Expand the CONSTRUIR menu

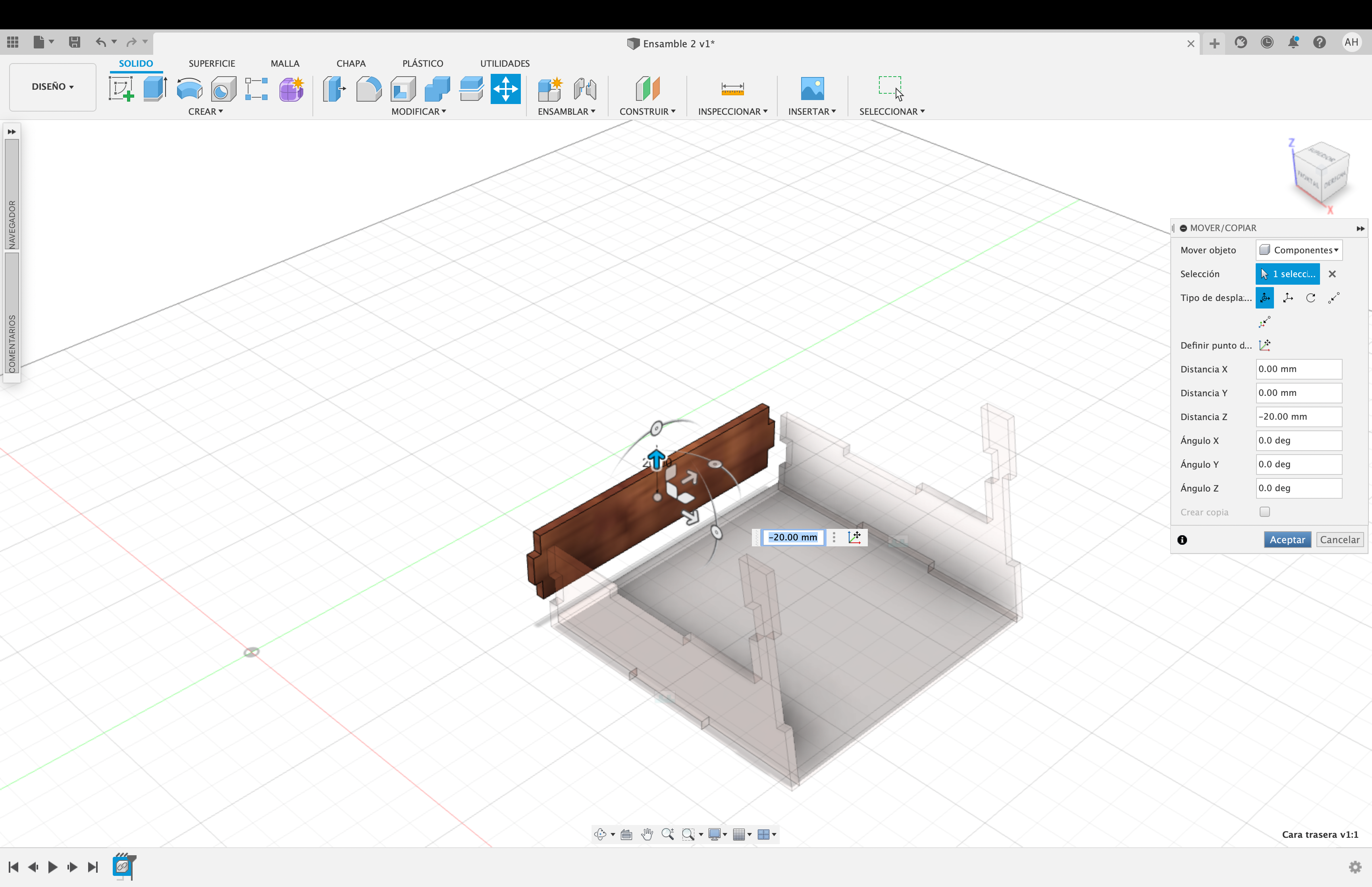tap(647, 112)
